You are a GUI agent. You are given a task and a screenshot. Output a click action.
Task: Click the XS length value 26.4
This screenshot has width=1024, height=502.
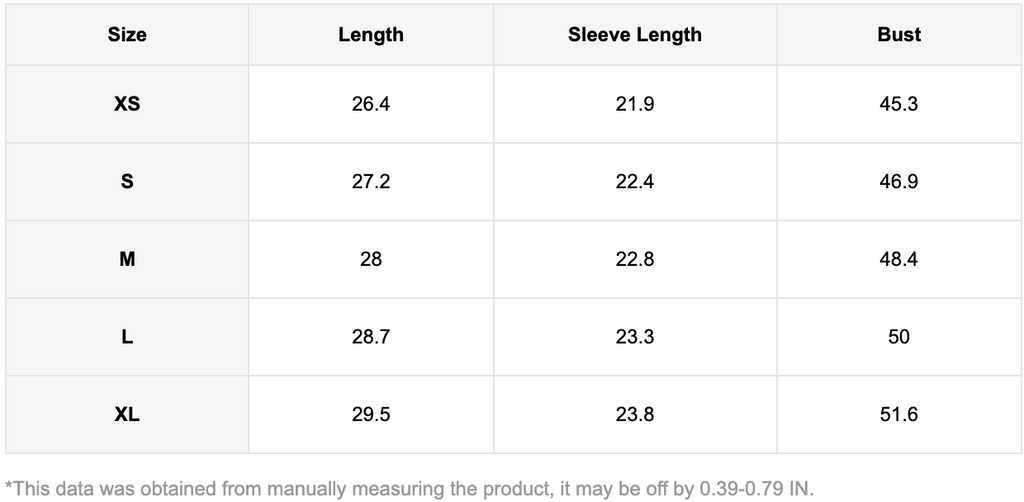pyautogui.click(x=371, y=104)
